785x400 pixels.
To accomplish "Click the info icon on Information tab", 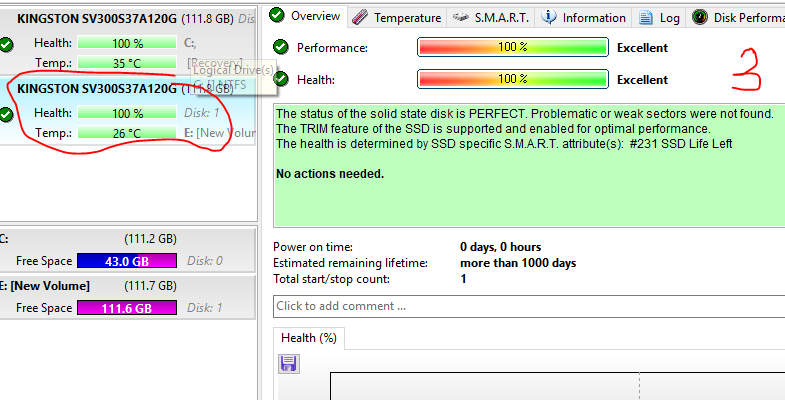I will pos(549,18).
